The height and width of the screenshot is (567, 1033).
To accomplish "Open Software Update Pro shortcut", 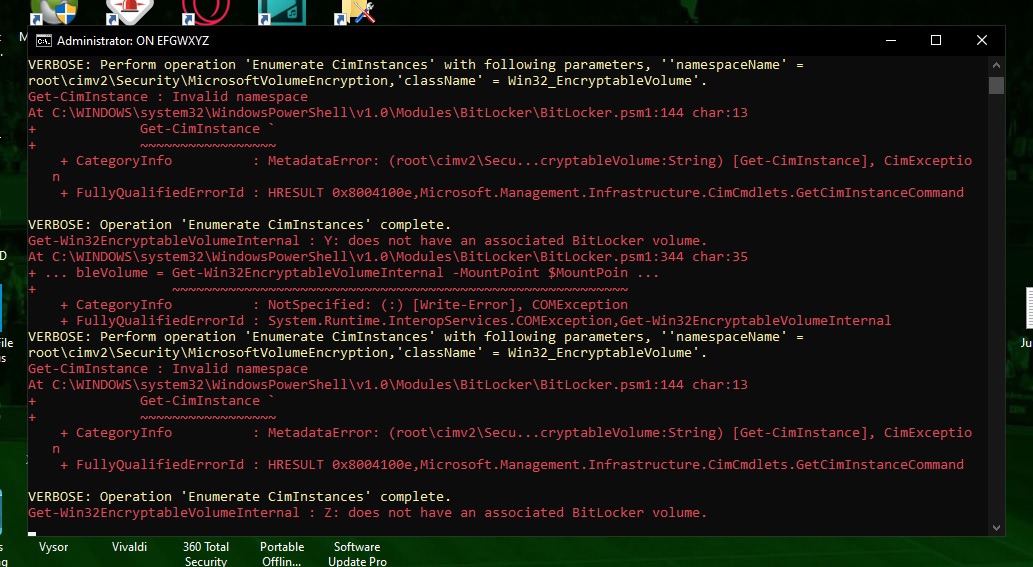I will [x=357, y=553].
